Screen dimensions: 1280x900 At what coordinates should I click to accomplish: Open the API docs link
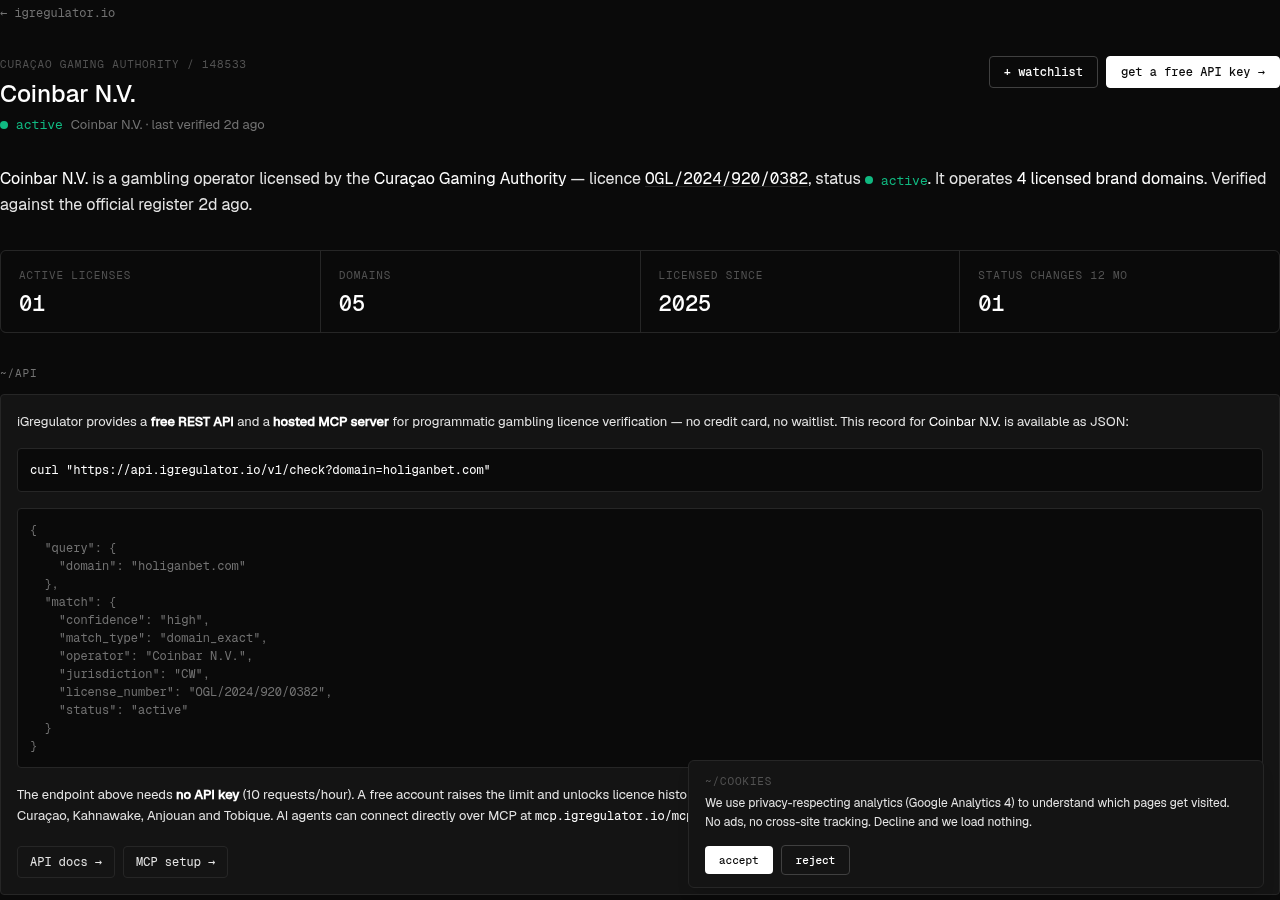66,862
